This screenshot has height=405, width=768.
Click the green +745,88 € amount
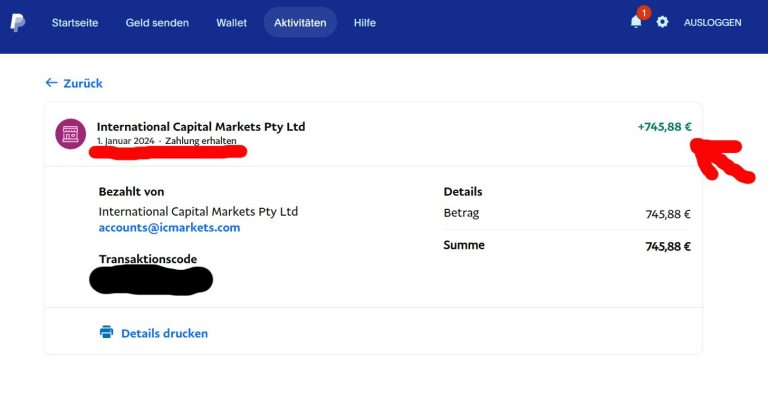coord(665,127)
